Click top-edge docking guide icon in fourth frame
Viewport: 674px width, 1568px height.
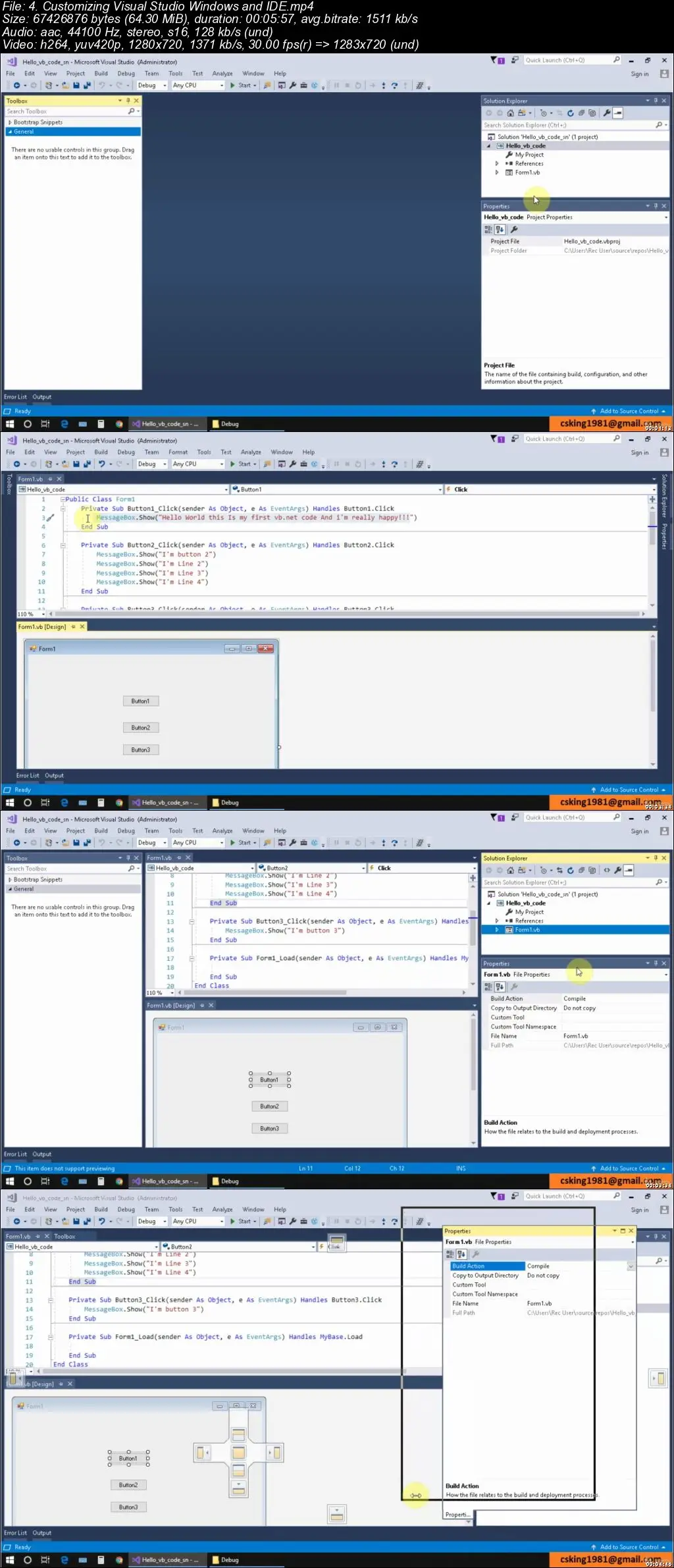[336, 1243]
